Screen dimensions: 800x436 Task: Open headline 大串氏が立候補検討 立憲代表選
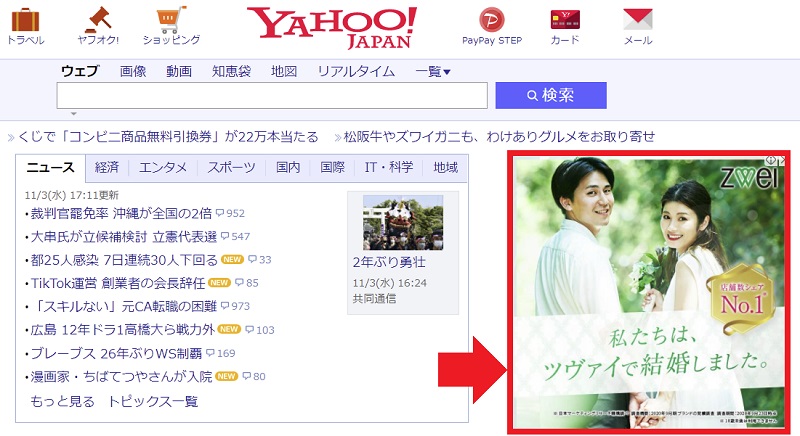(x=124, y=237)
